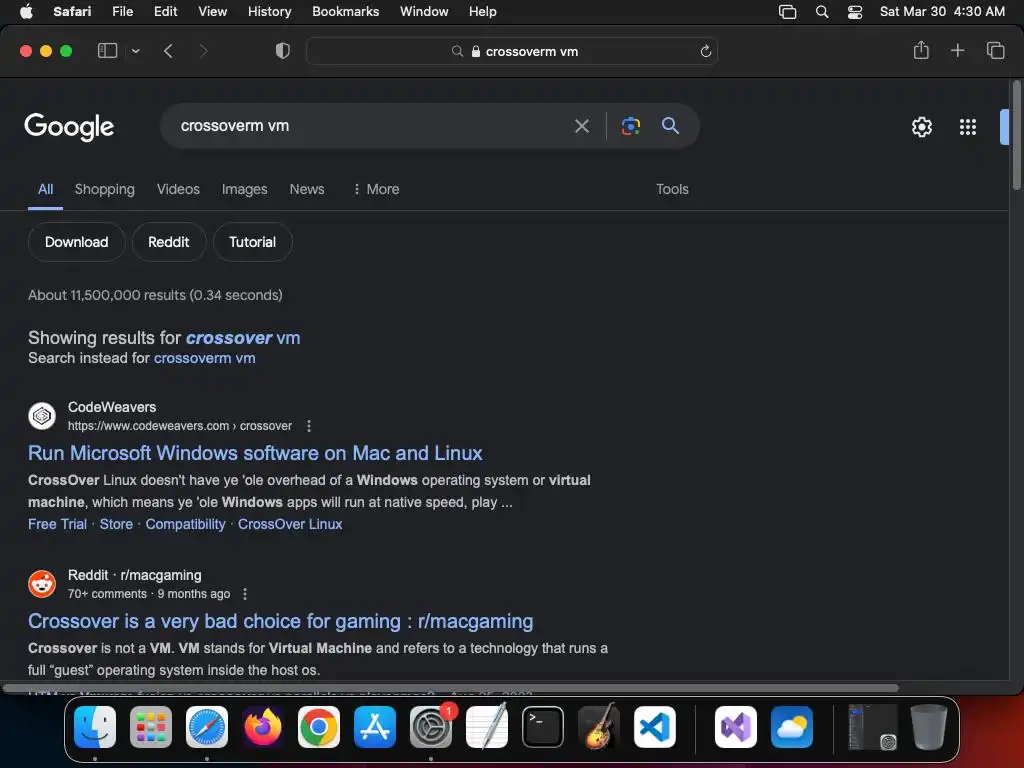Click the Reddit result favicon
Image resolution: width=1024 pixels, height=768 pixels.
pos(42,584)
